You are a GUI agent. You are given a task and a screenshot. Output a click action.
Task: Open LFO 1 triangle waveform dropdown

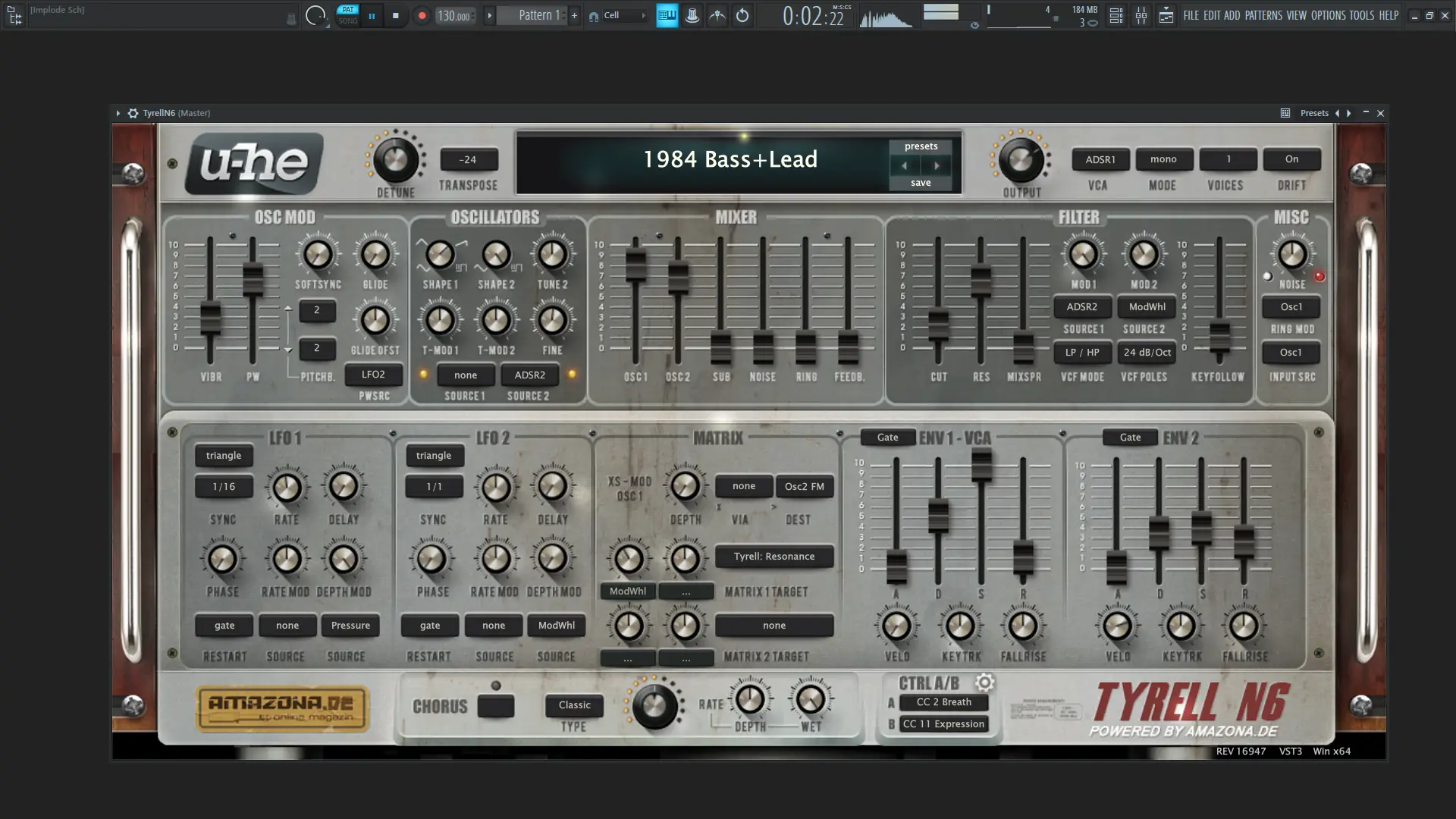coord(223,456)
